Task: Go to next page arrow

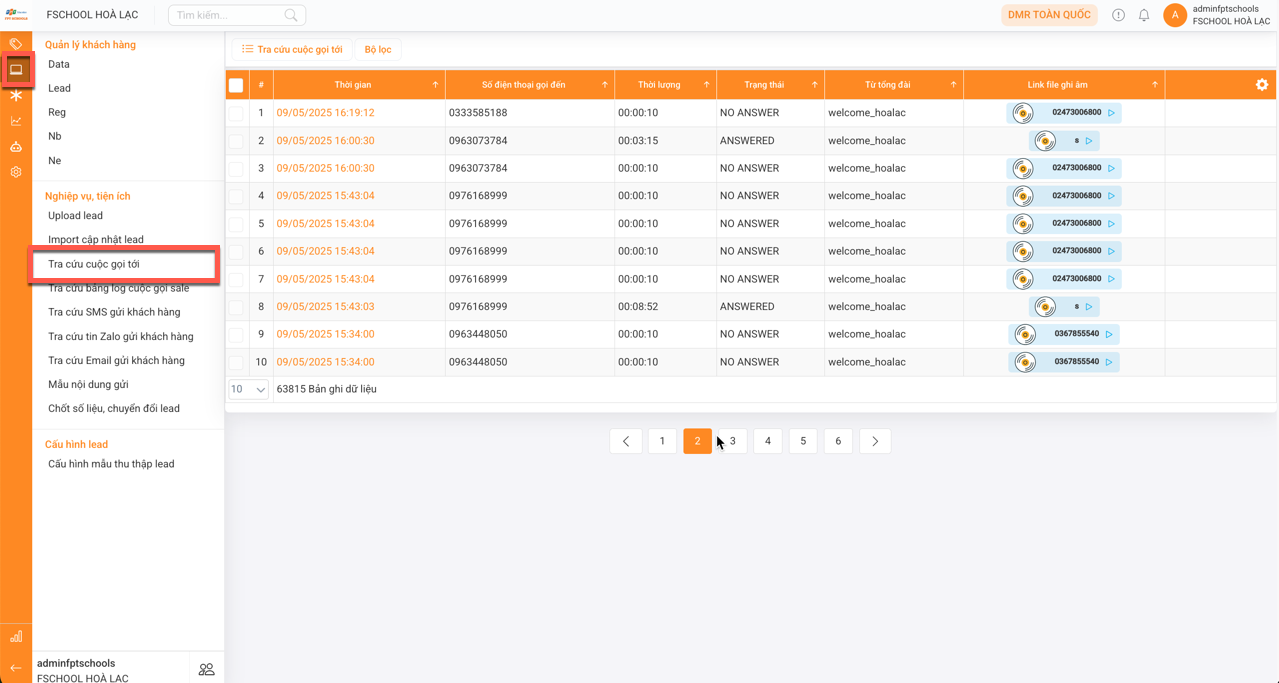Action: [x=875, y=441]
